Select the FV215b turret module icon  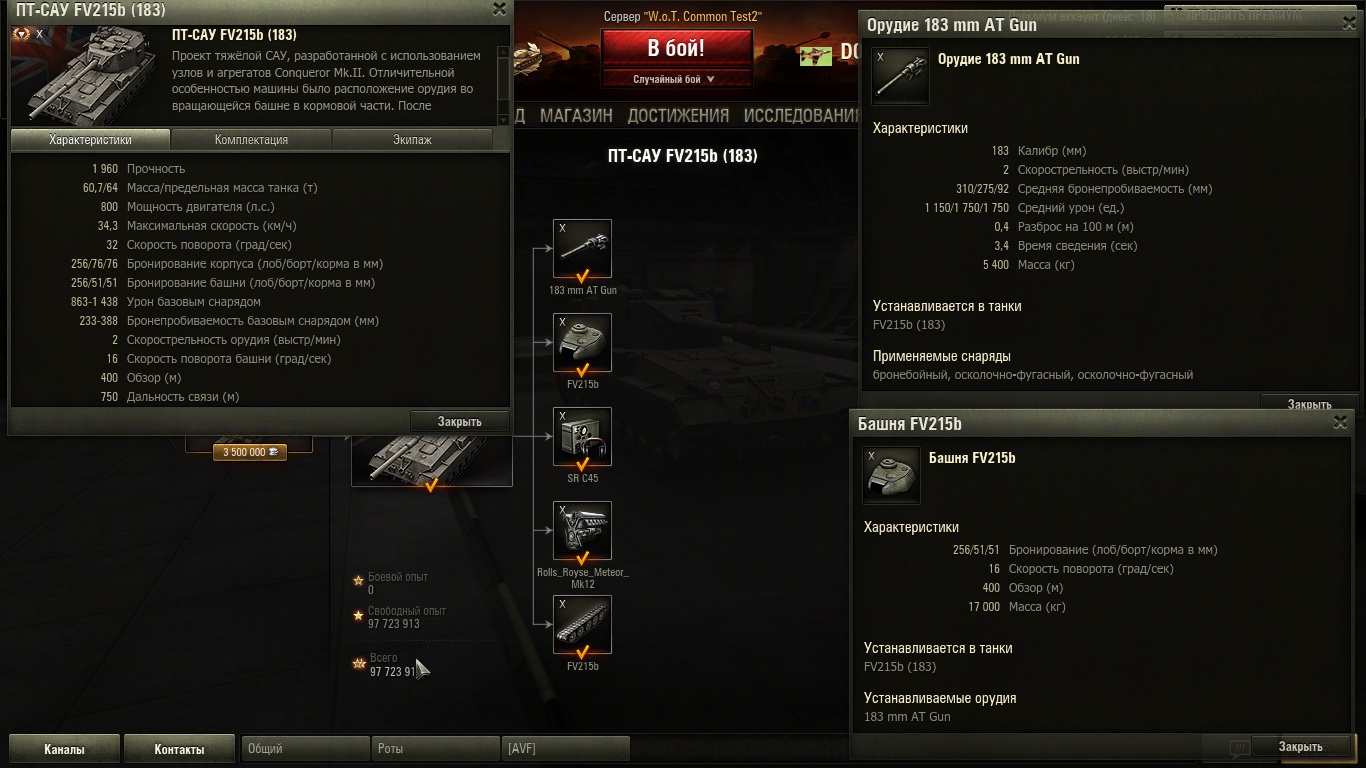click(582, 342)
